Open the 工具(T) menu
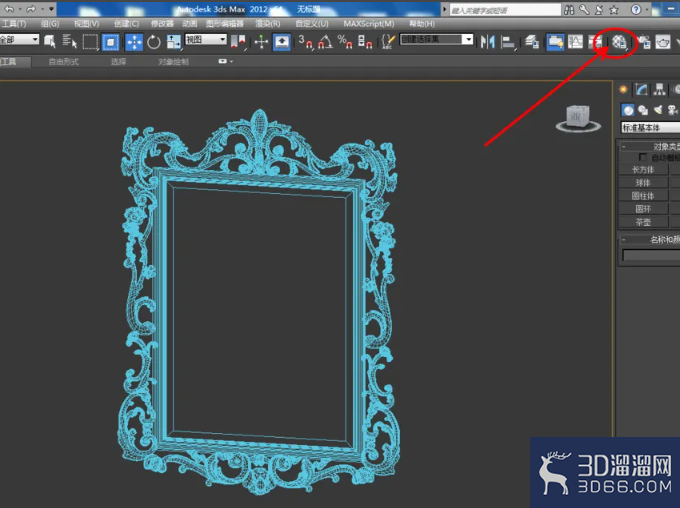Image resolution: width=680 pixels, height=508 pixels. pos(14,24)
